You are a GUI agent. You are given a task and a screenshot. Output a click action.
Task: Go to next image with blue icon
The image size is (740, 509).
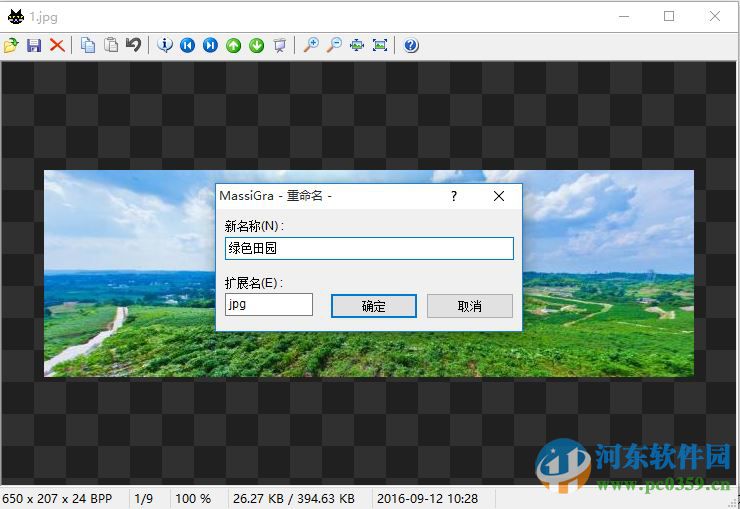(x=210, y=45)
